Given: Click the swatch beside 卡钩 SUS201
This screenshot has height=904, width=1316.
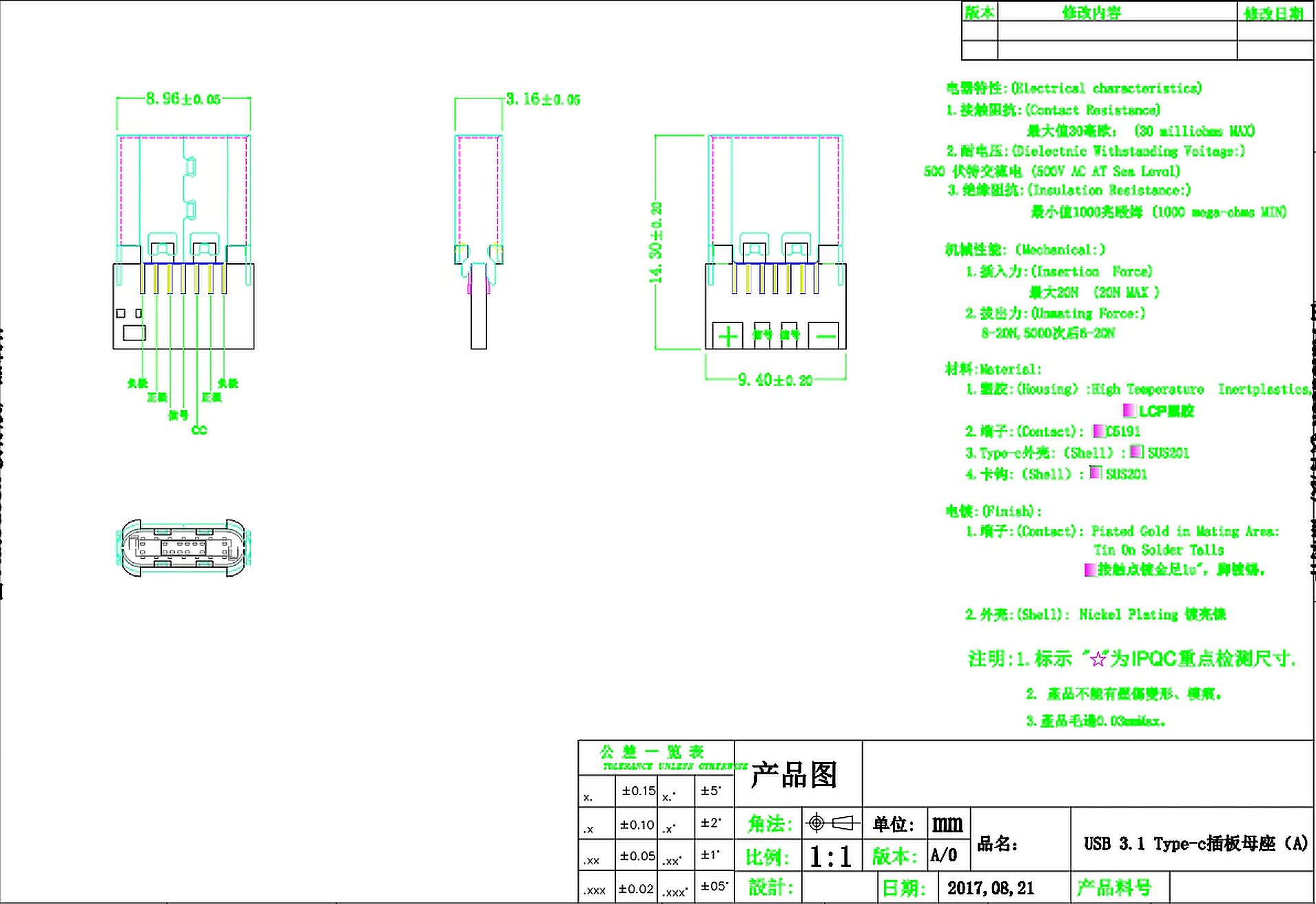Looking at the screenshot, I should 1096,473.
